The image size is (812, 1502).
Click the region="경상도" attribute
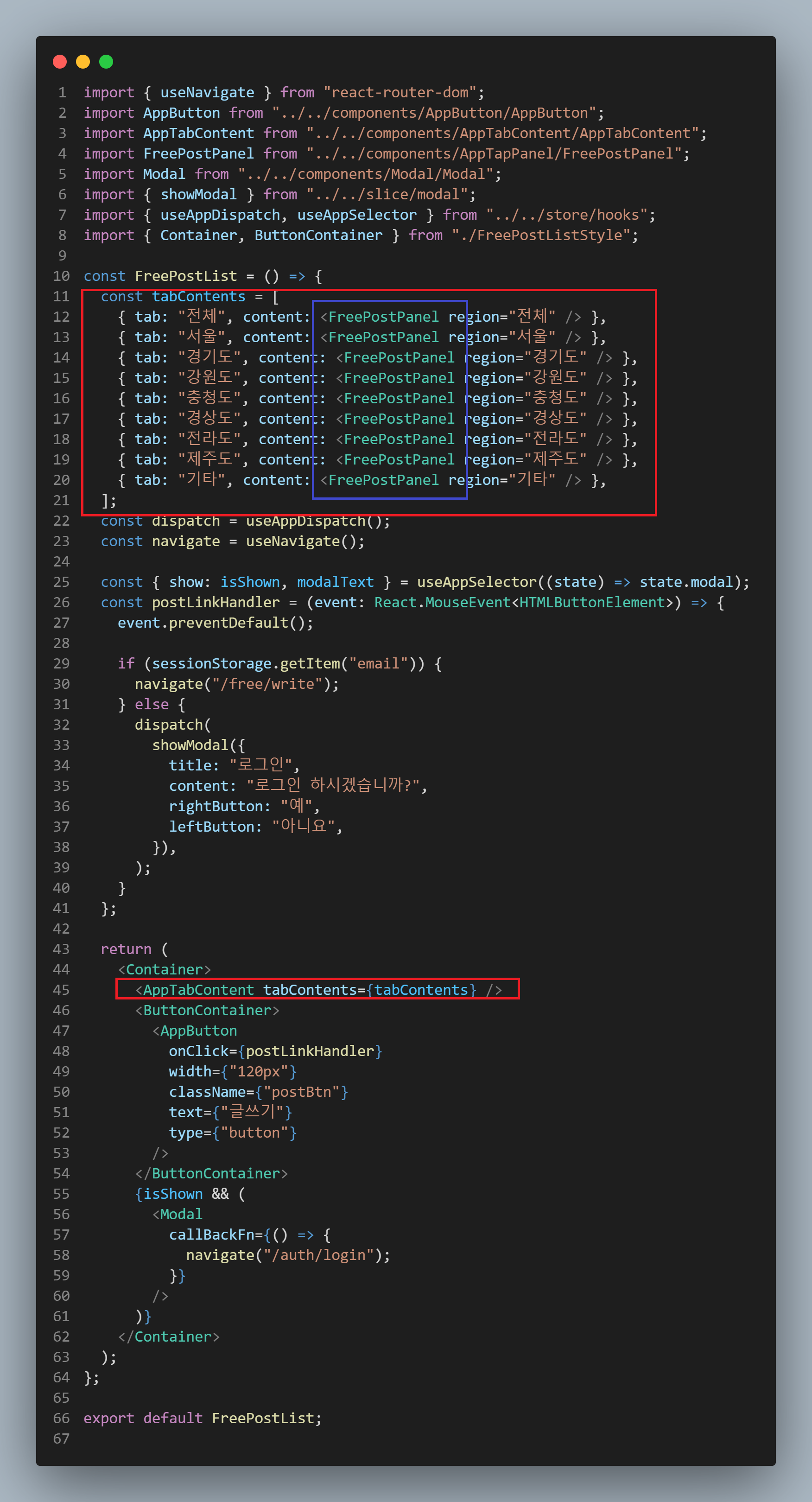pyautogui.click(x=525, y=419)
